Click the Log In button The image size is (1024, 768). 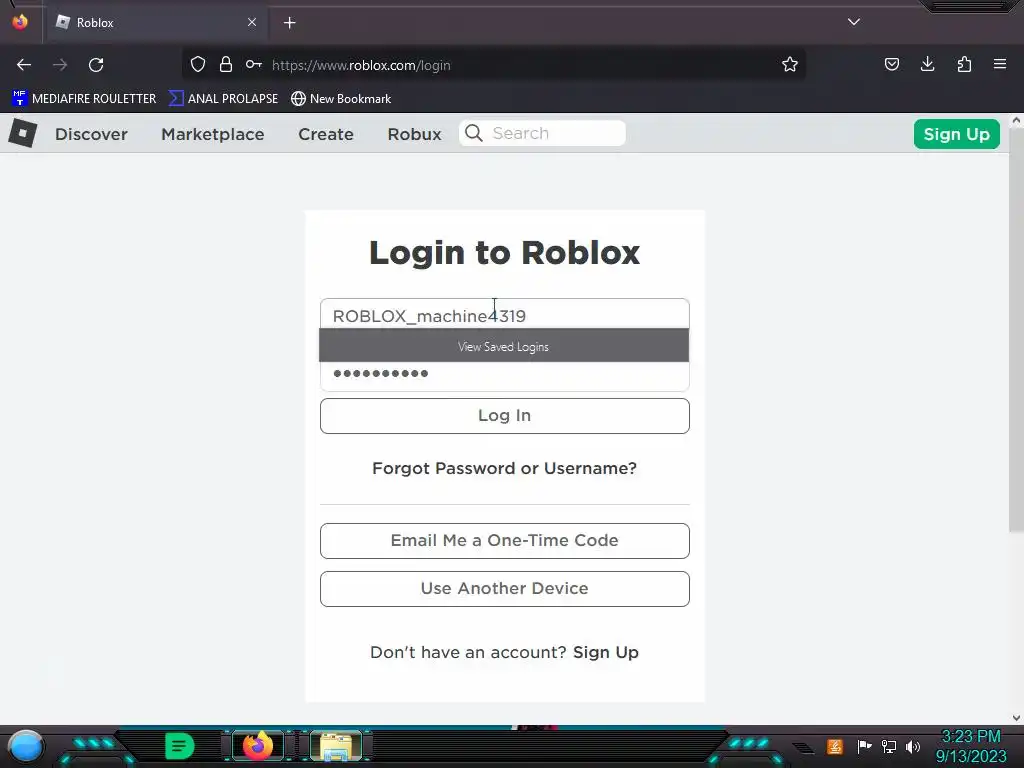[505, 416]
